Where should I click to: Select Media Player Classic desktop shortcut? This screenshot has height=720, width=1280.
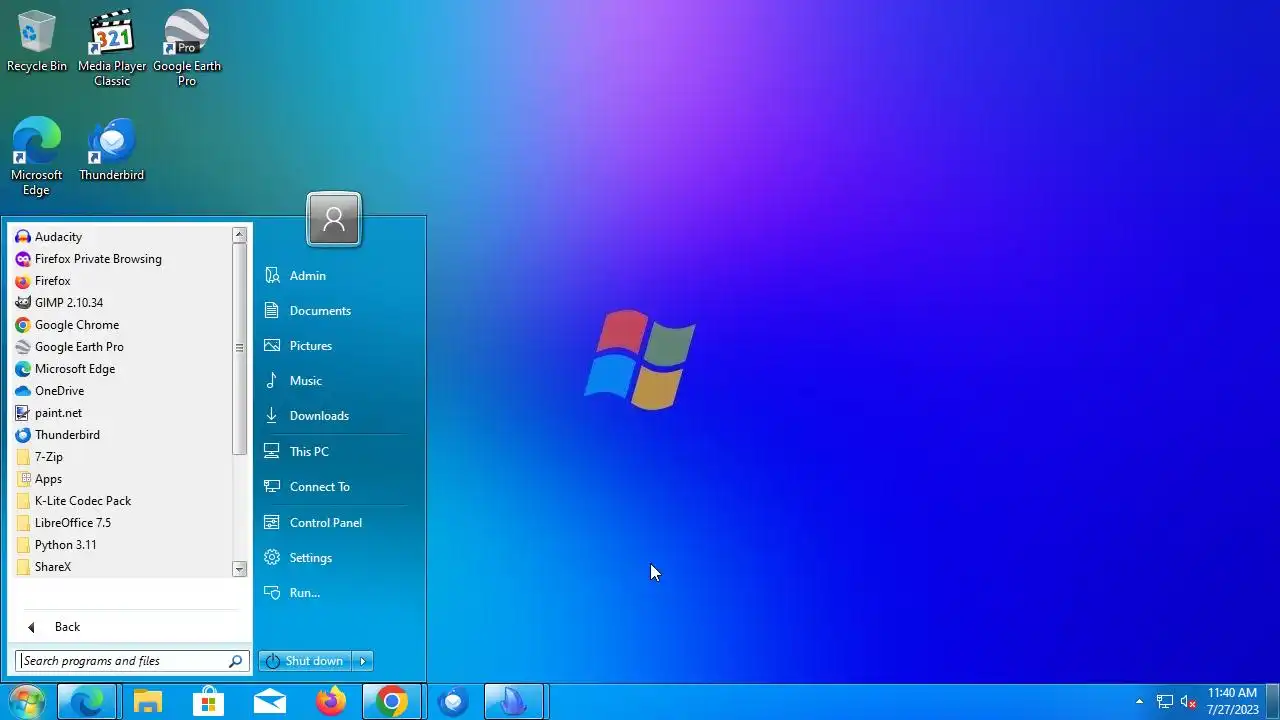tap(112, 49)
